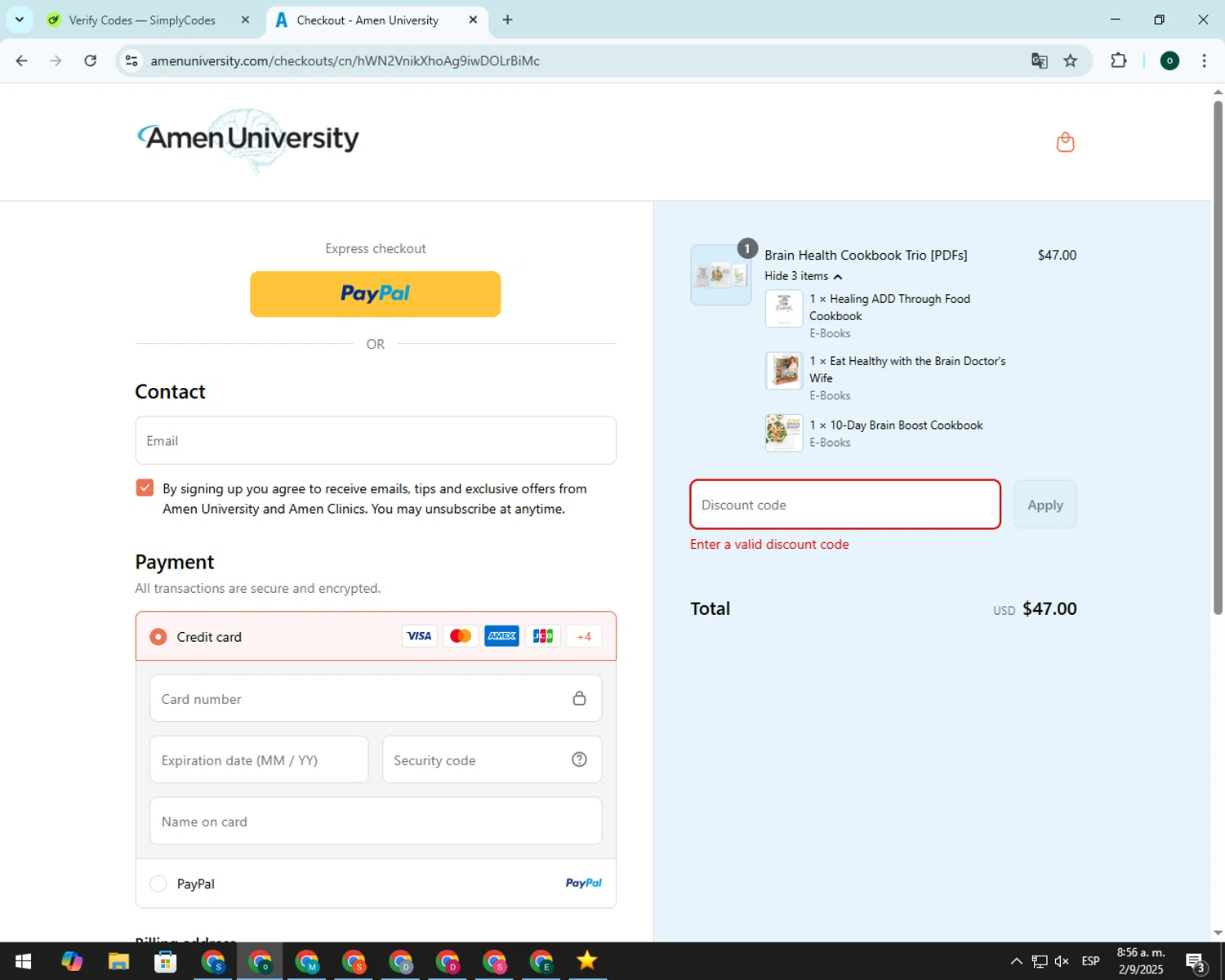This screenshot has height=980, width=1225.
Task: Show the +4 more card brands
Action: (x=584, y=636)
